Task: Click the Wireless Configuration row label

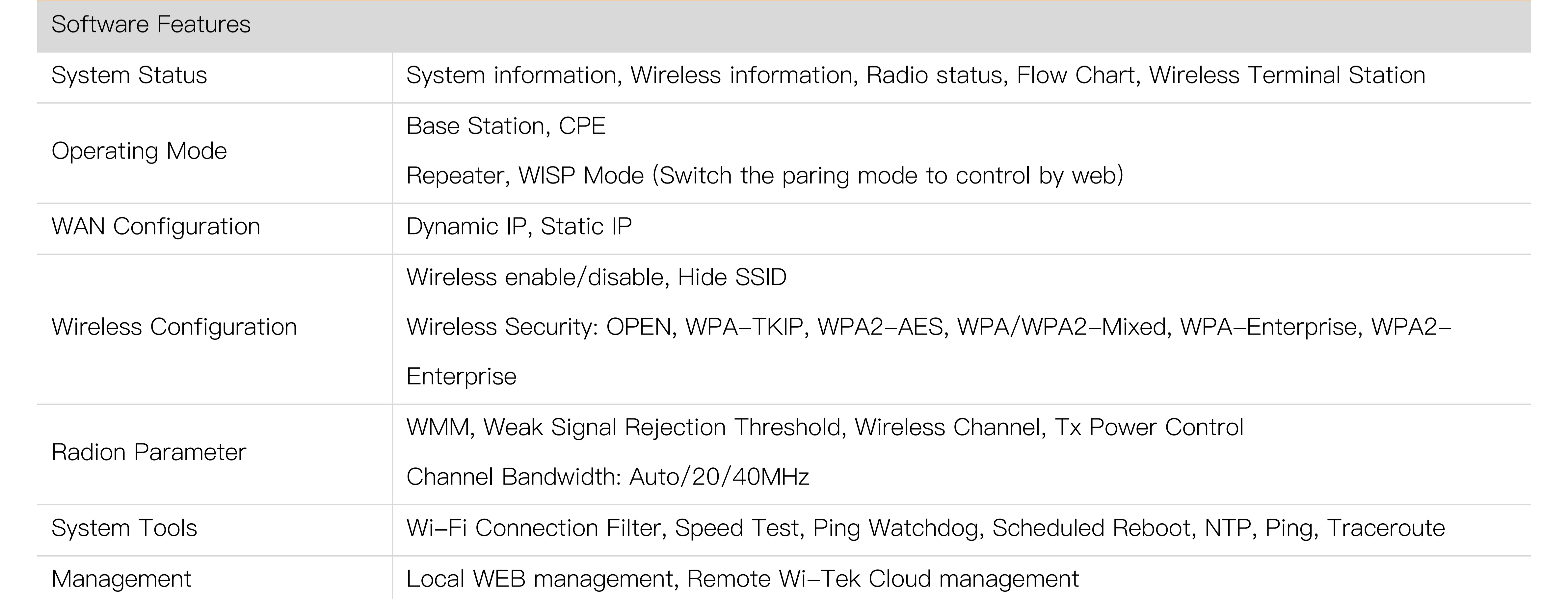Action: coord(174,327)
